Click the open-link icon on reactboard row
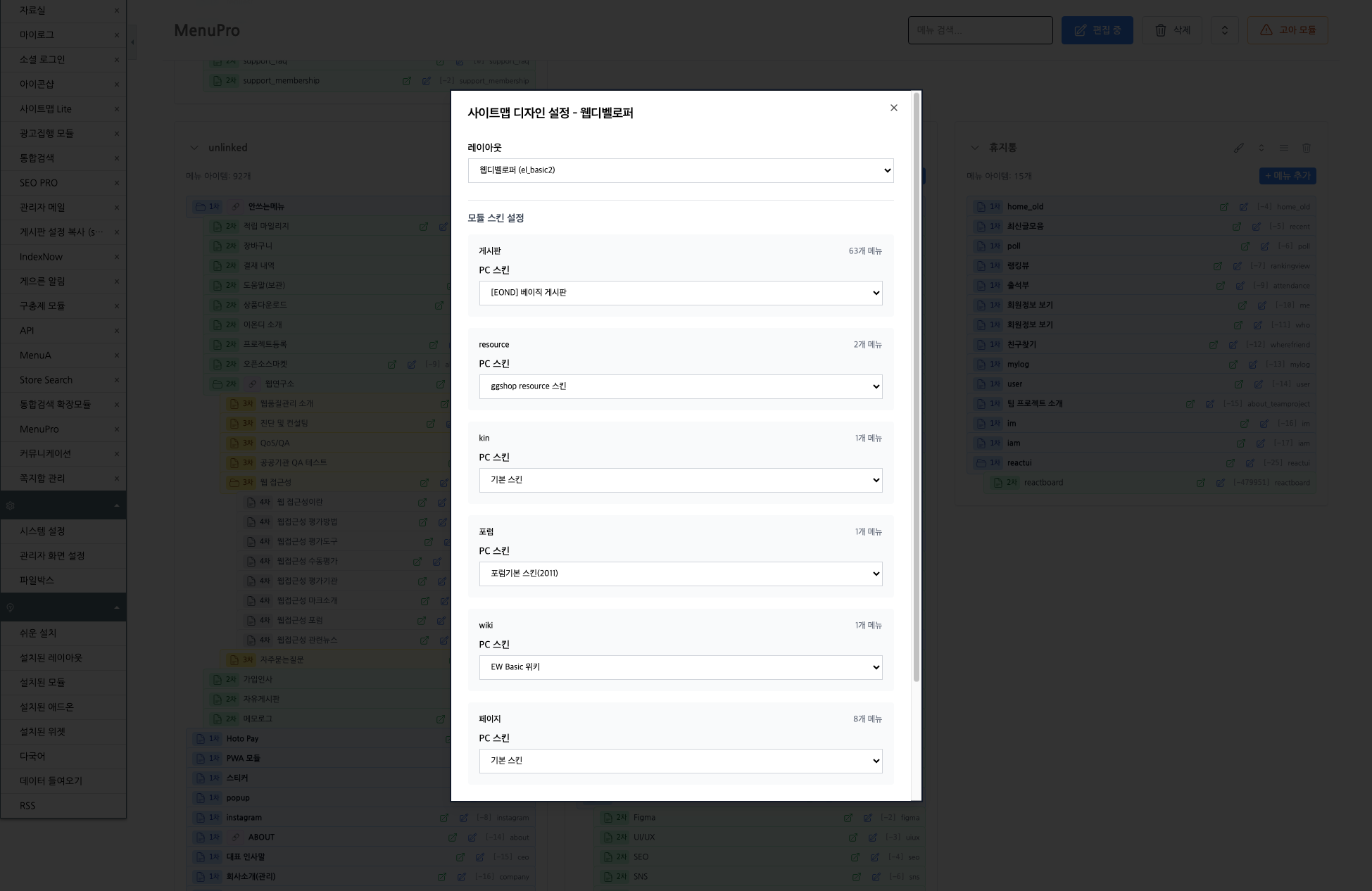 click(x=1200, y=483)
